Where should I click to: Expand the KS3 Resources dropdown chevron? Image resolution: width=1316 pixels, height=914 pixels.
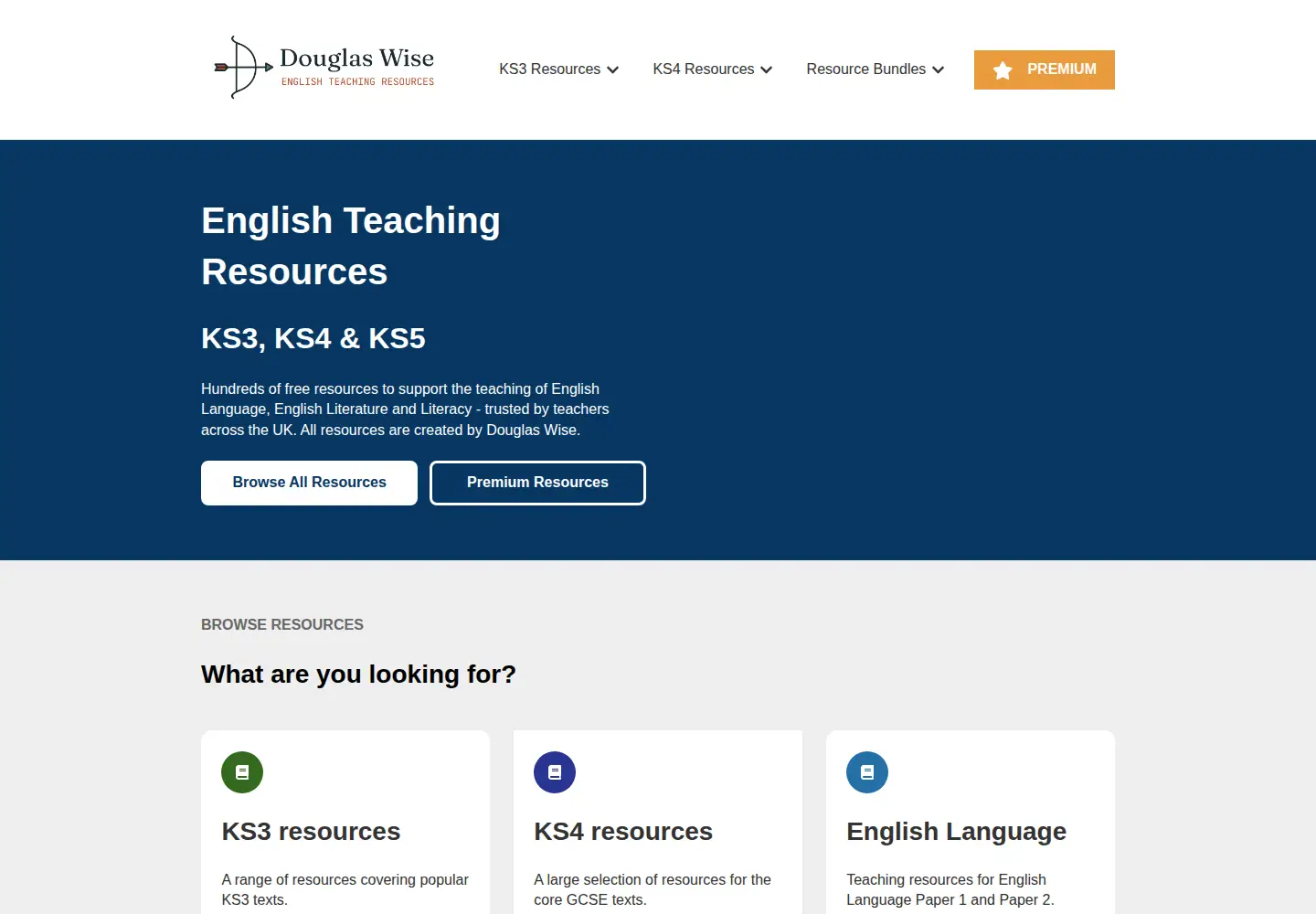pyautogui.click(x=613, y=69)
